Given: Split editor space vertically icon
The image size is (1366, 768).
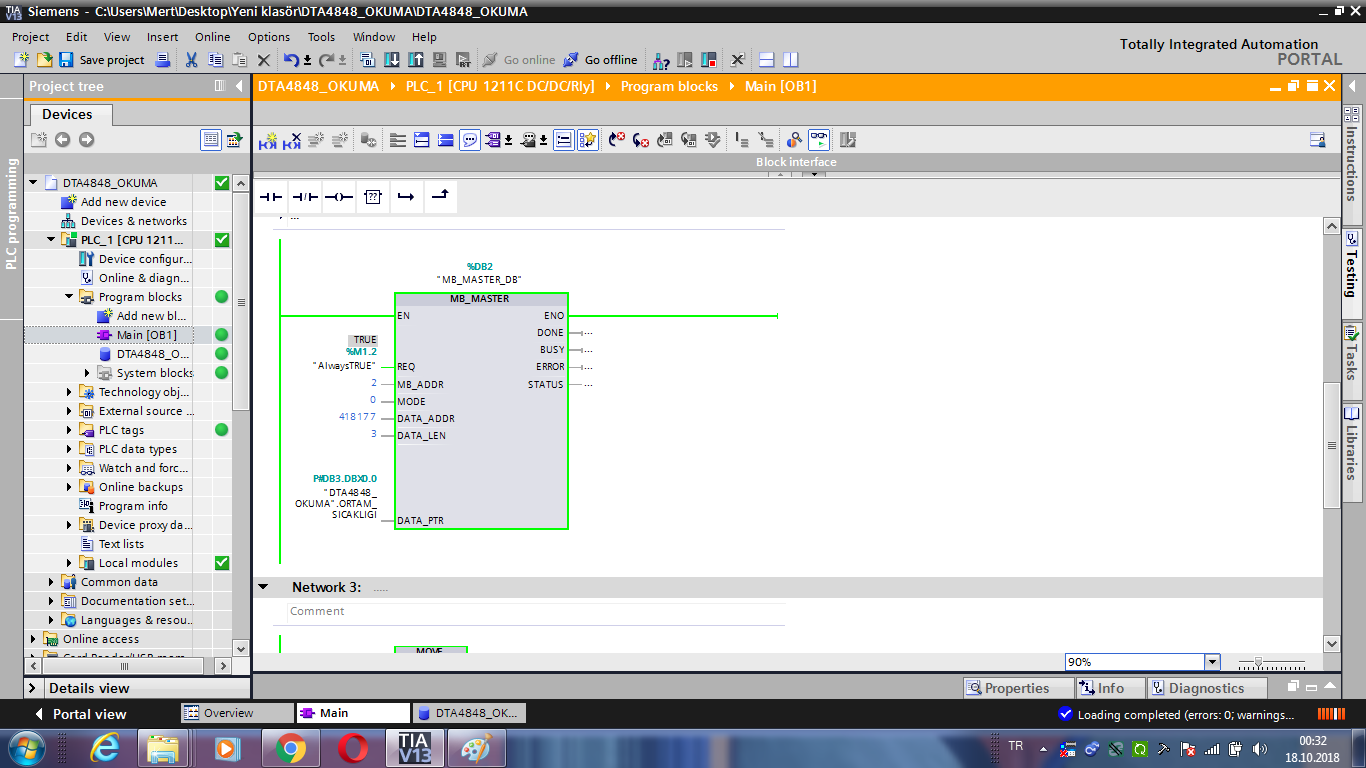Looking at the screenshot, I should [791, 60].
